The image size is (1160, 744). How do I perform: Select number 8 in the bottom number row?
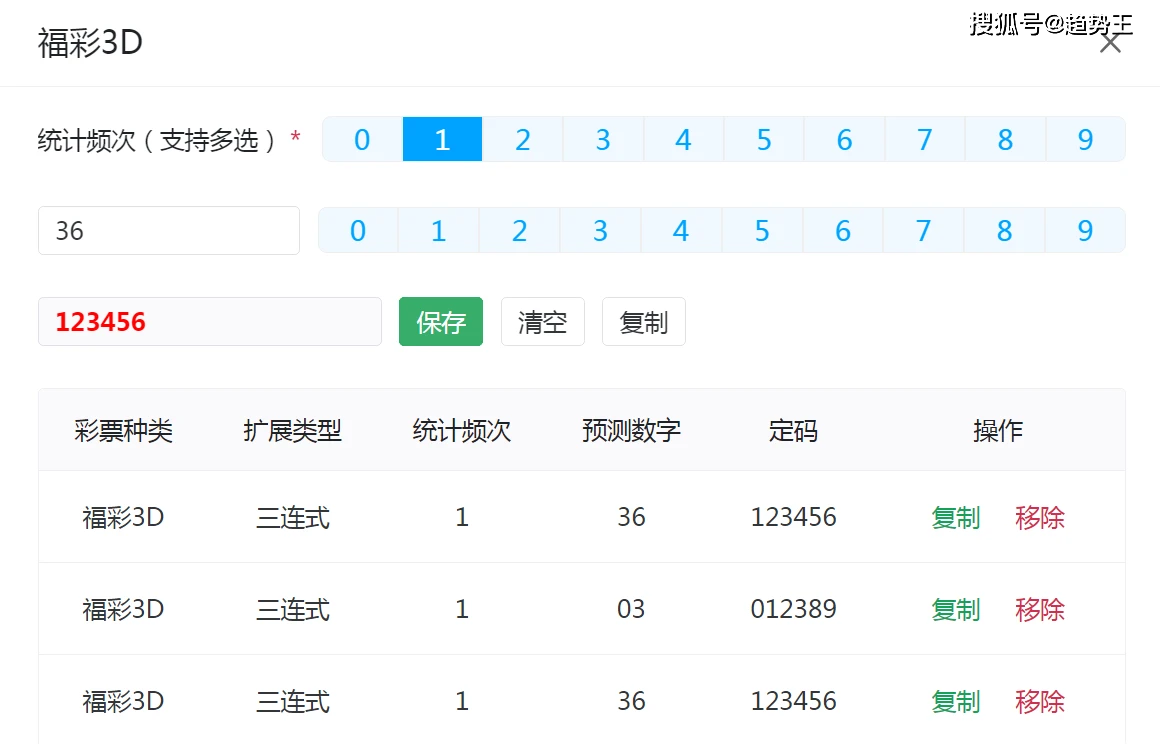[1004, 230]
